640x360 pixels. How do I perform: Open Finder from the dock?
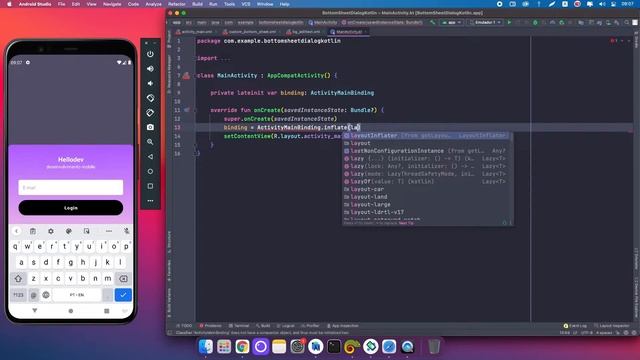pos(205,347)
